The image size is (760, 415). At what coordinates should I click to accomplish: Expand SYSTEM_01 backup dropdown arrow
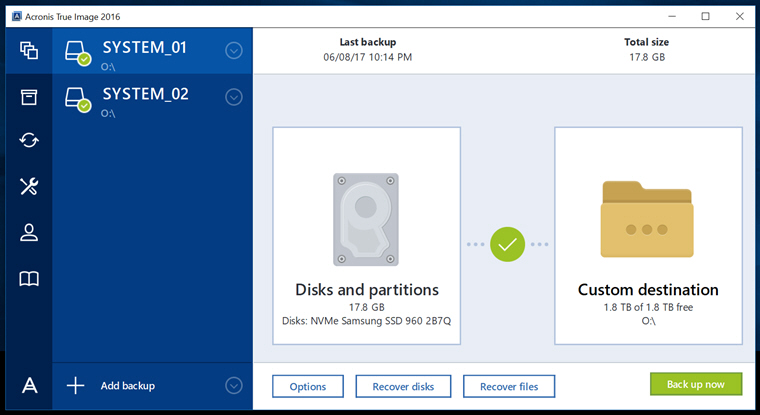[234, 51]
